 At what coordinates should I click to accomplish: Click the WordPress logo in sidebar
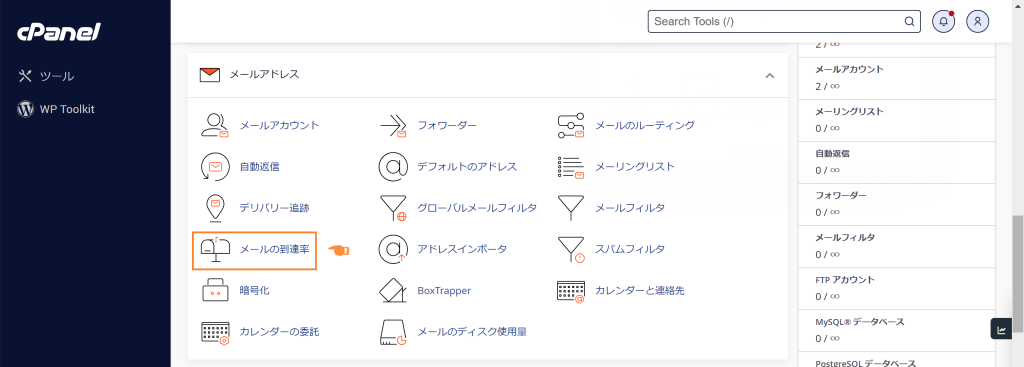coord(25,109)
